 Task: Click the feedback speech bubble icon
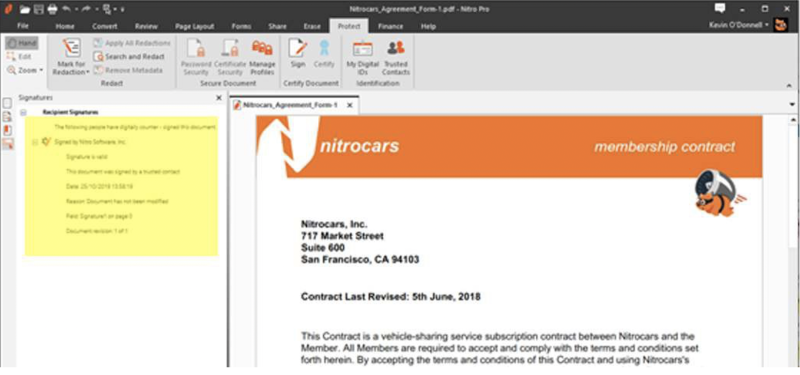720,8
